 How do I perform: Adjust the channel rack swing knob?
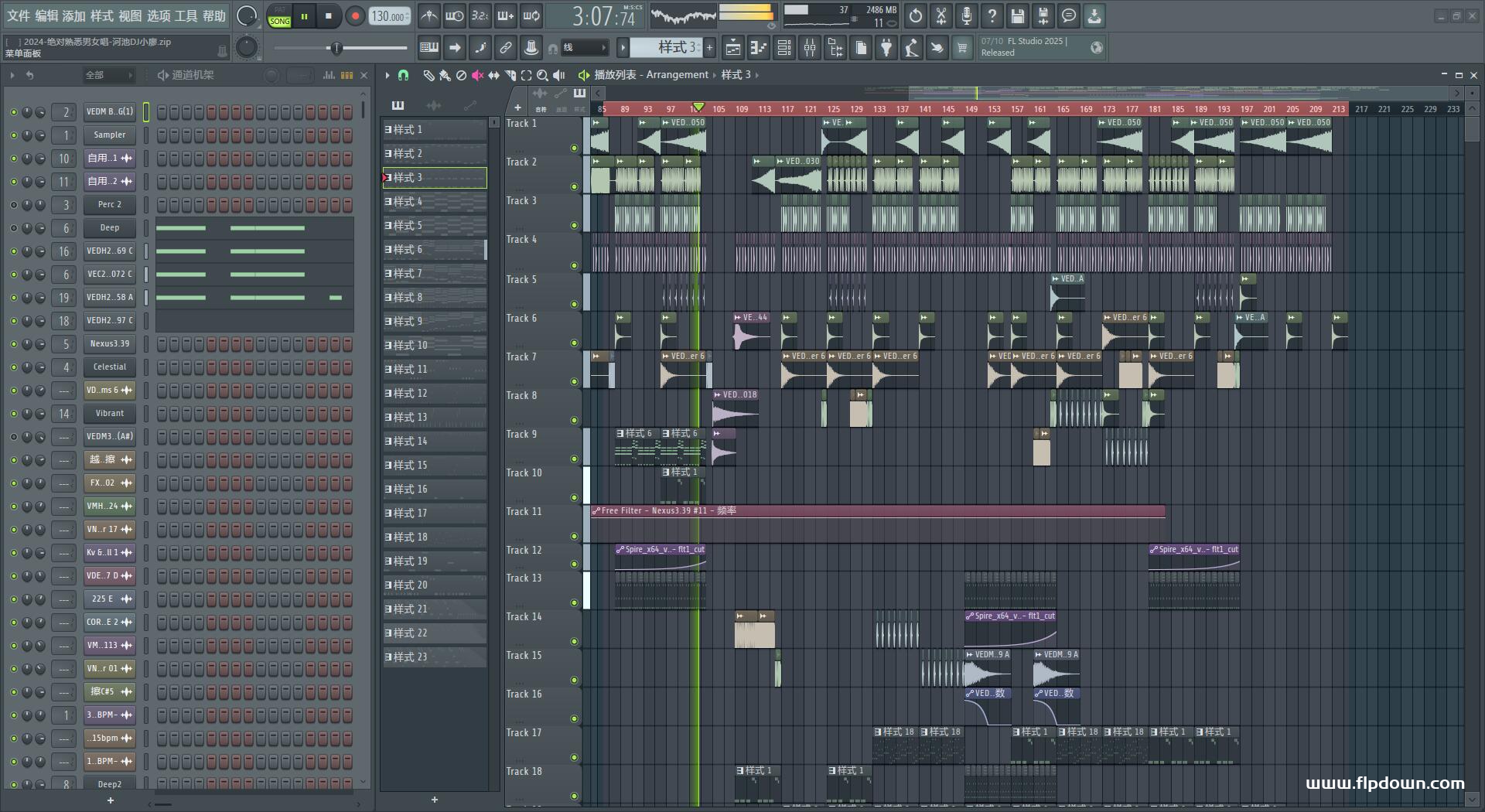tap(271, 75)
